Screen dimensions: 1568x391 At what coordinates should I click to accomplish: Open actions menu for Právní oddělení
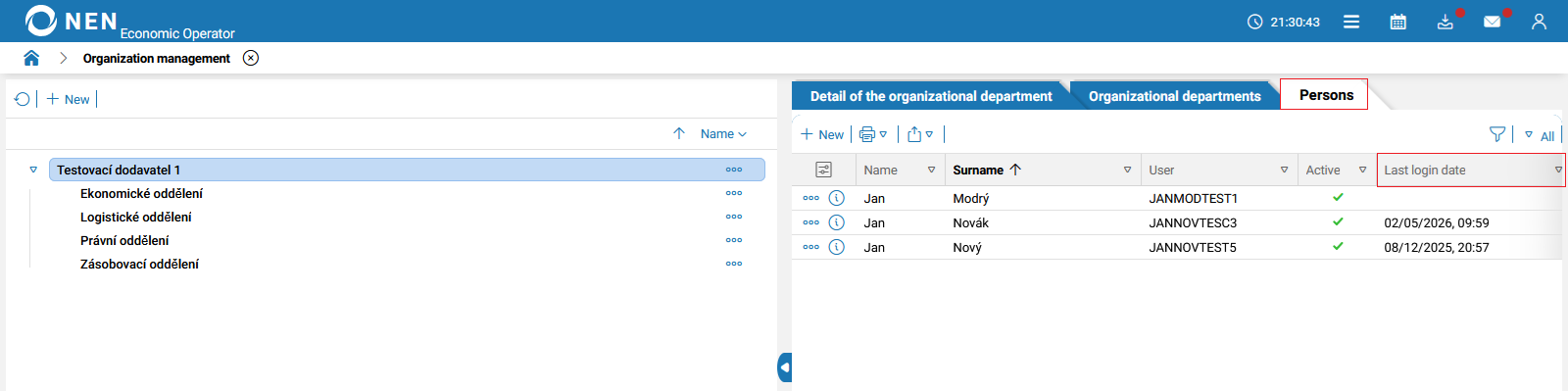tap(734, 240)
